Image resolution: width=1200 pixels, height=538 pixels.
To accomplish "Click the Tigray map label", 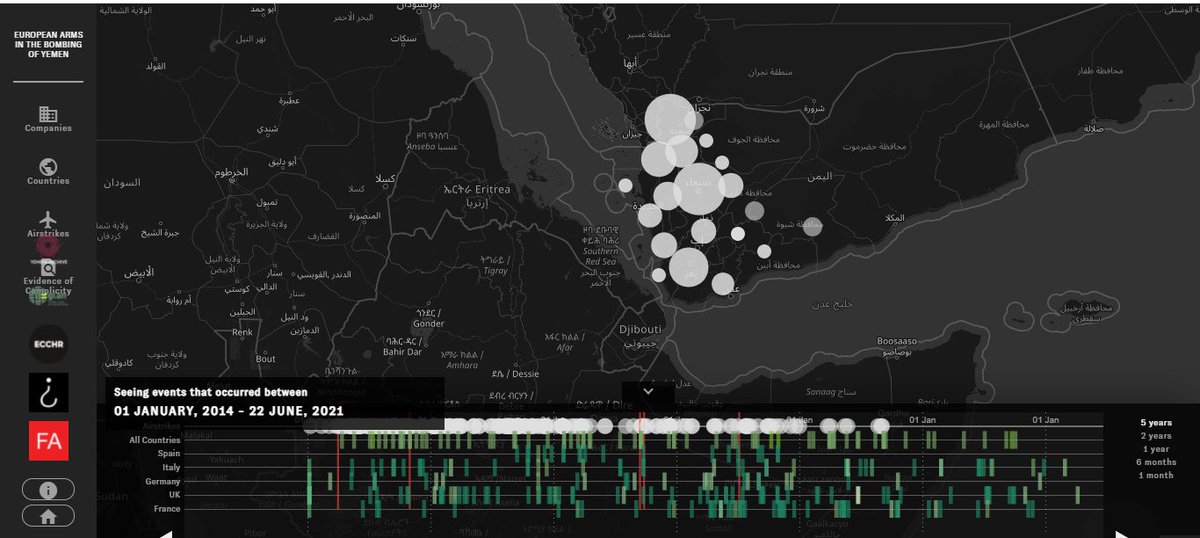I will [x=494, y=266].
